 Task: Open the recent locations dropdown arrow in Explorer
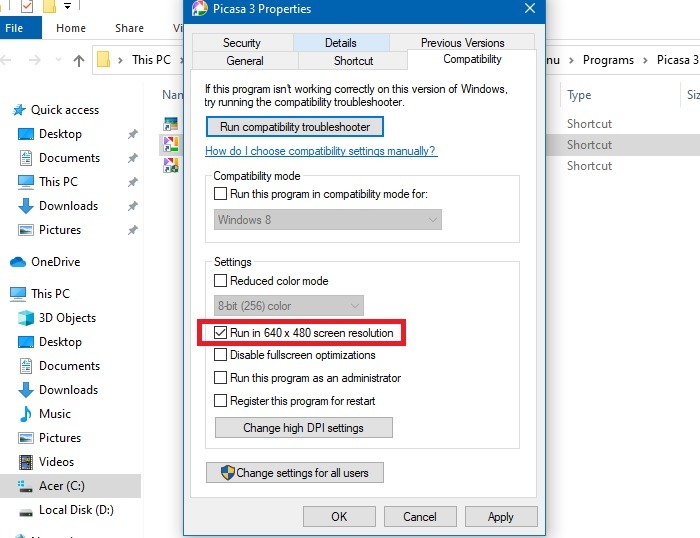point(58,59)
